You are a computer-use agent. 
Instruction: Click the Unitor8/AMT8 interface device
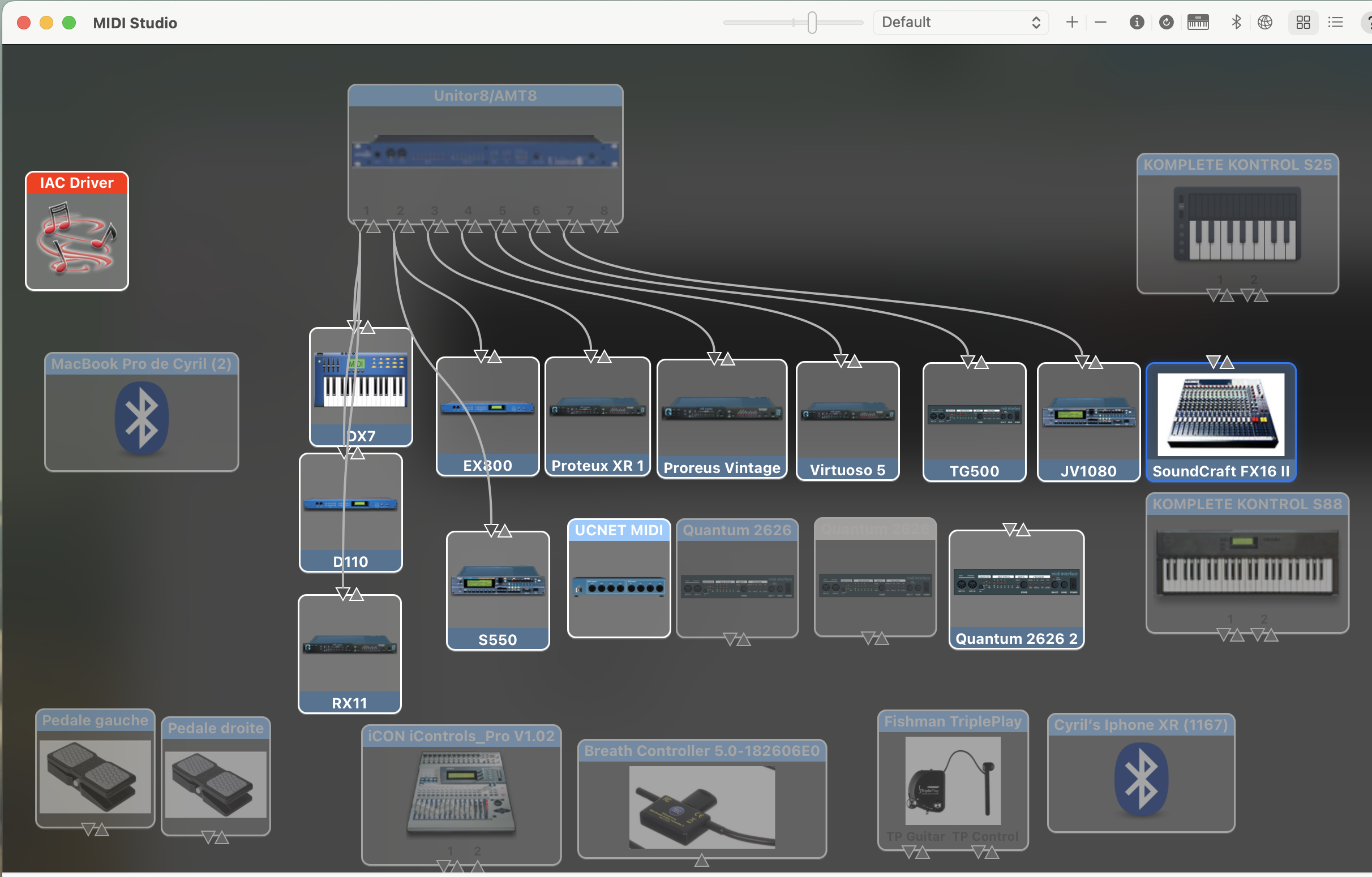coord(485,153)
